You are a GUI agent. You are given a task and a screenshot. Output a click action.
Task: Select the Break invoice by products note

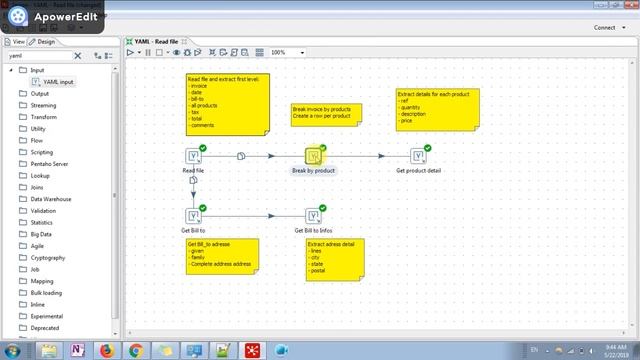point(326,115)
